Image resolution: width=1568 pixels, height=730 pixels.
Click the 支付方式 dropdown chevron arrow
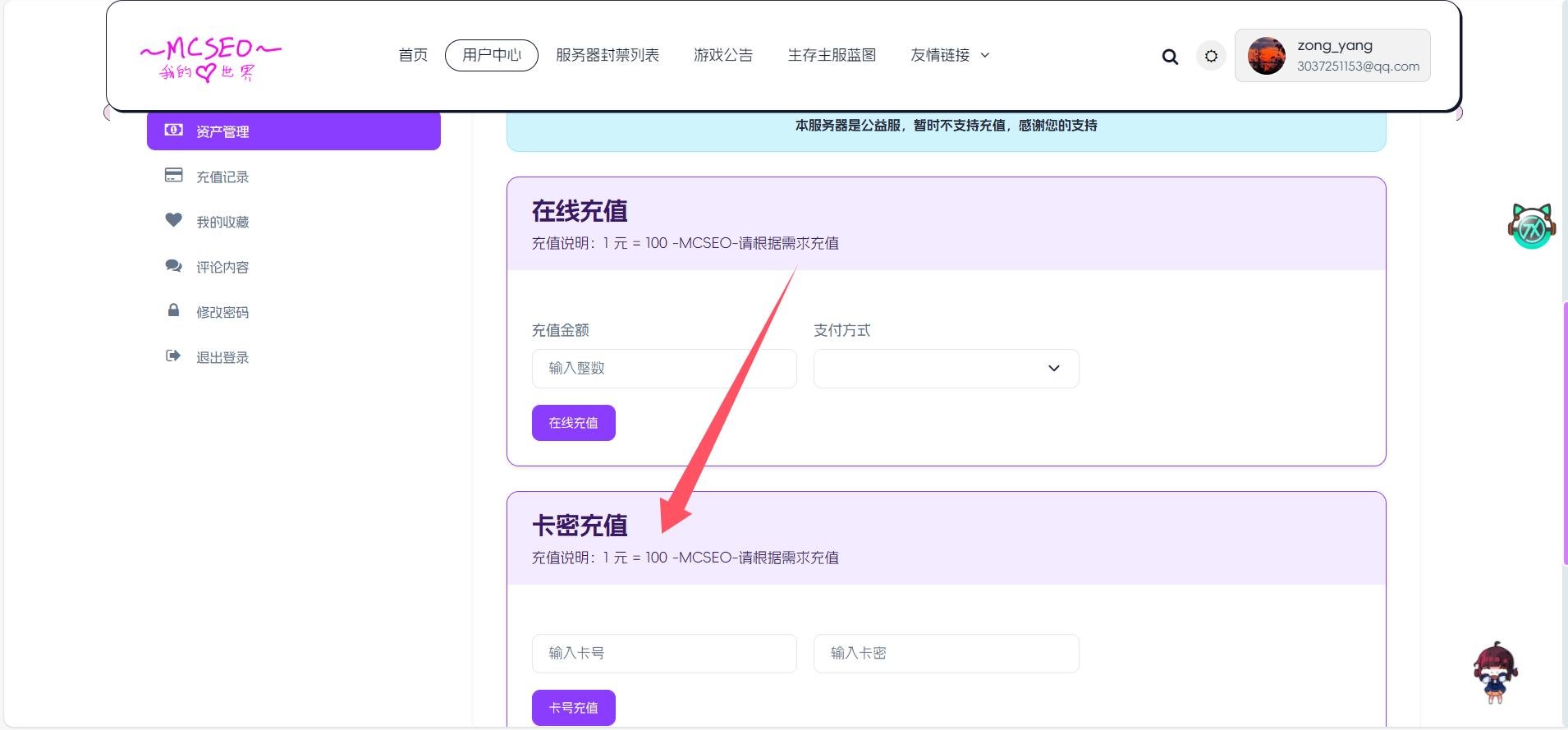1054,369
